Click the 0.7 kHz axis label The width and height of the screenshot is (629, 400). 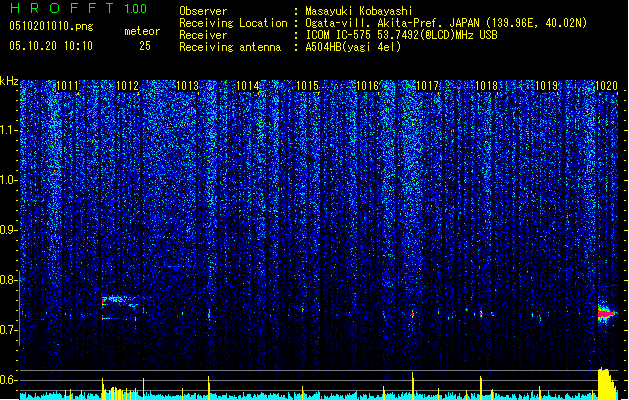click(9, 330)
